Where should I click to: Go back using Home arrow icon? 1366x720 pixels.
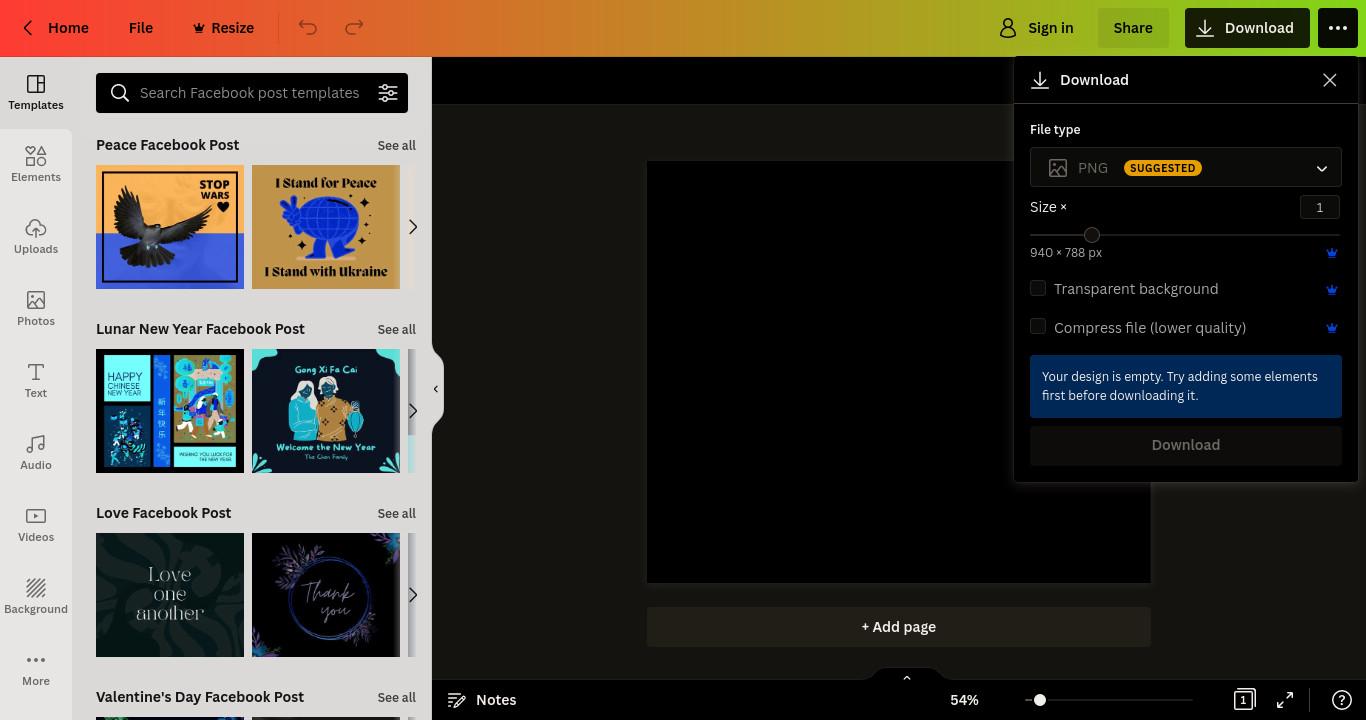(28, 28)
